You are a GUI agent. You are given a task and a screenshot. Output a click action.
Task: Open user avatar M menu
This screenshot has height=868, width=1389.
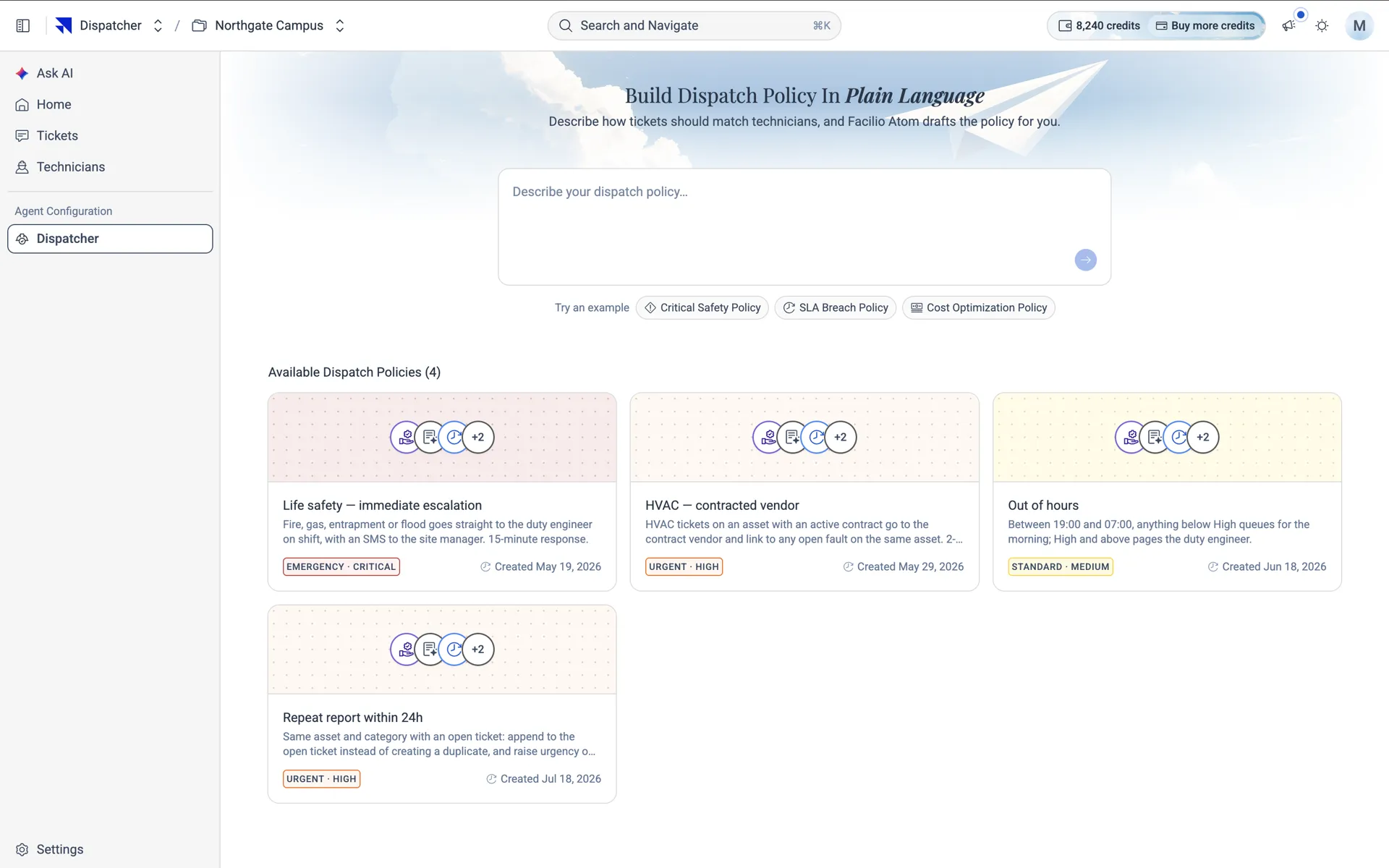(x=1359, y=26)
